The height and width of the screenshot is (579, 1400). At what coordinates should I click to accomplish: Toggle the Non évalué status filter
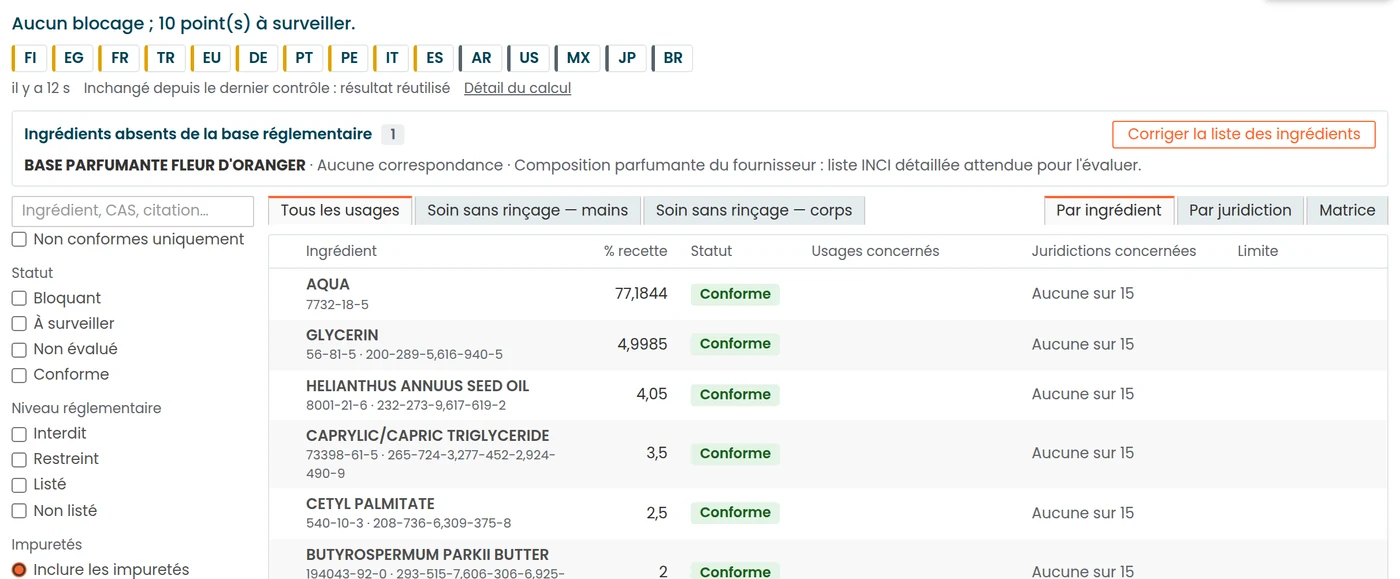(x=19, y=349)
